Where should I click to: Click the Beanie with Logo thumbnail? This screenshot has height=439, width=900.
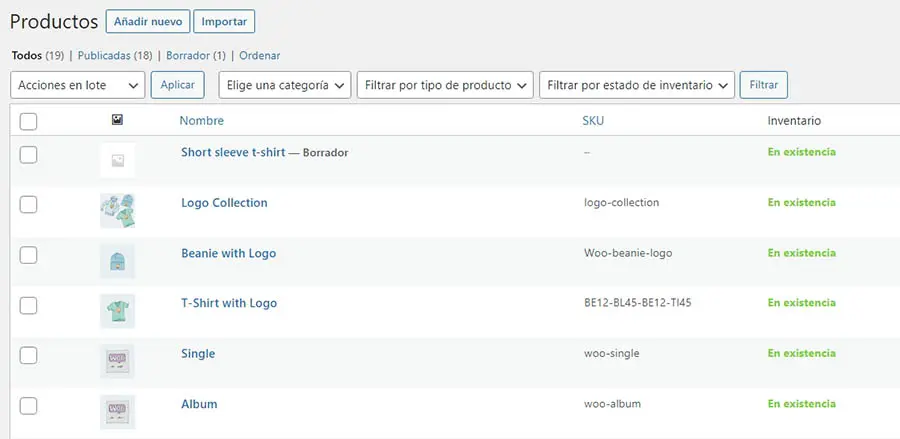(117, 261)
